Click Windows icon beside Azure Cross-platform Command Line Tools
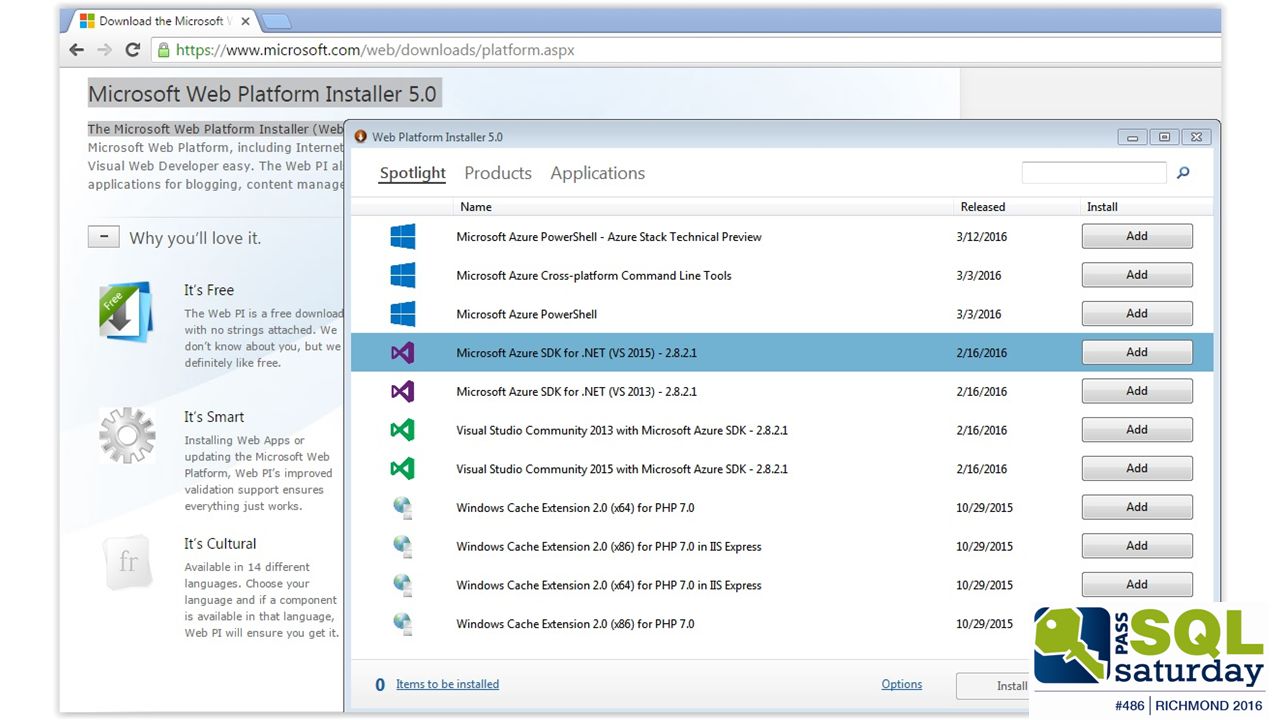This screenshot has height=720, width=1280. [x=403, y=275]
